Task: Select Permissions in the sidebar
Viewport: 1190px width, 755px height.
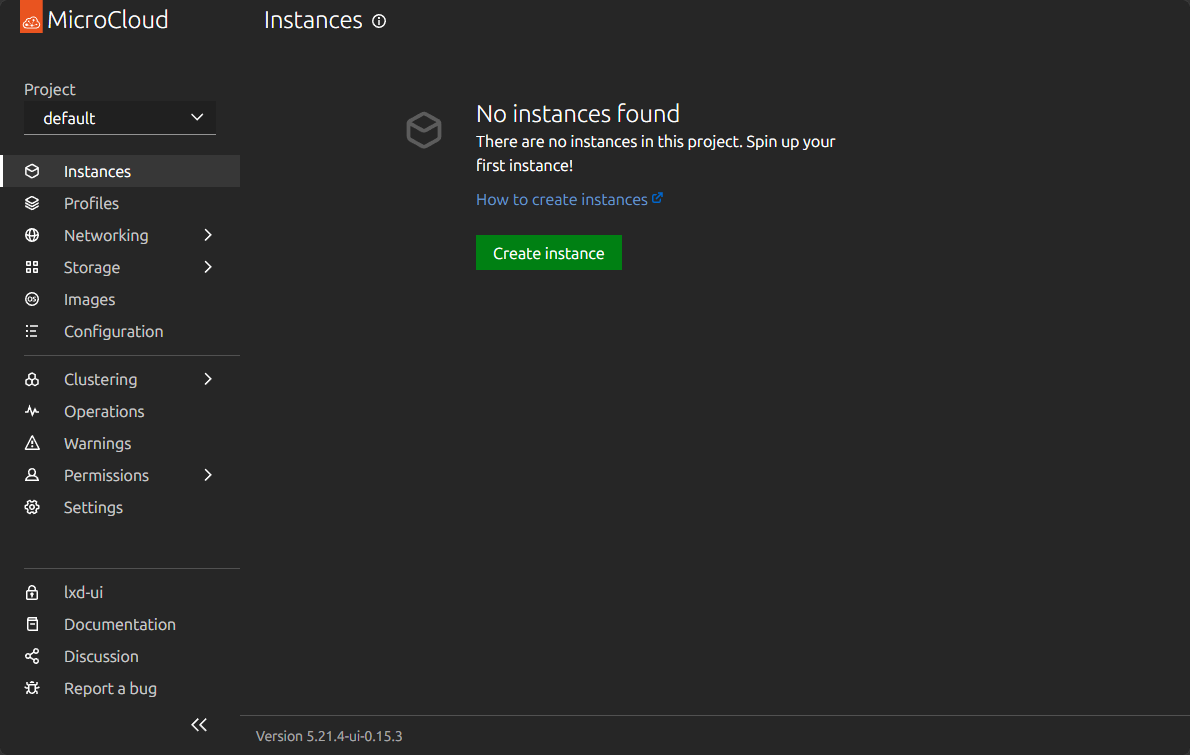Action: (121, 475)
